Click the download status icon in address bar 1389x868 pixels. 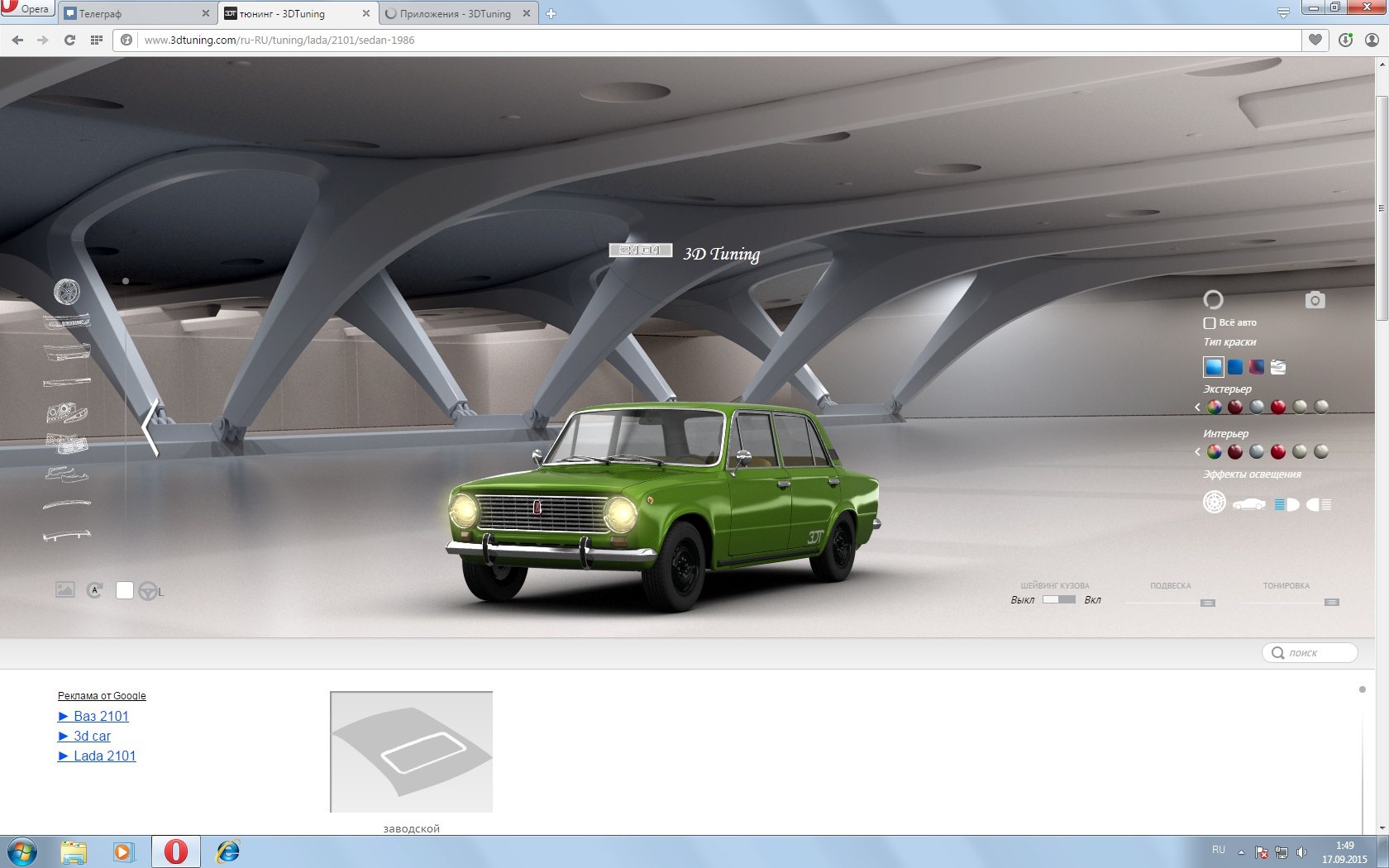pos(1345,40)
